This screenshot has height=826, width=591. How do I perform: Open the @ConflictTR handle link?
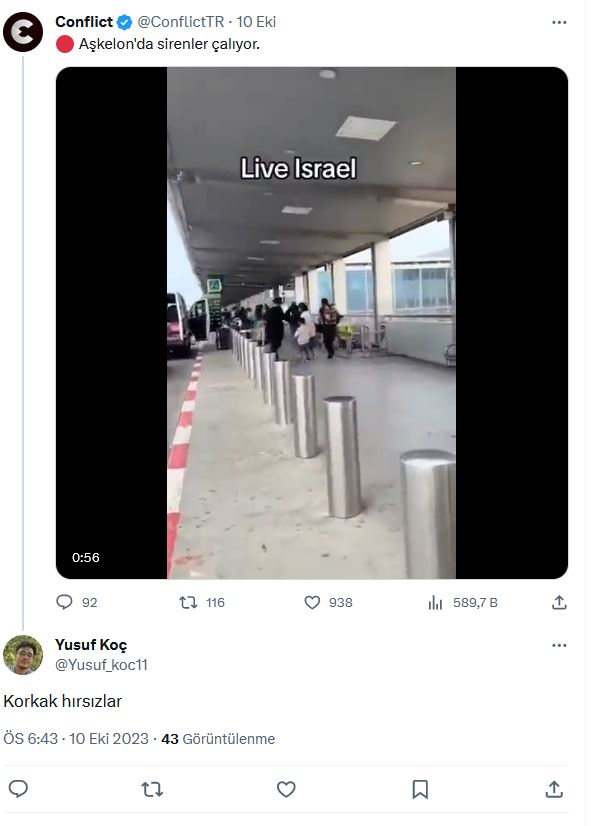coord(181,22)
